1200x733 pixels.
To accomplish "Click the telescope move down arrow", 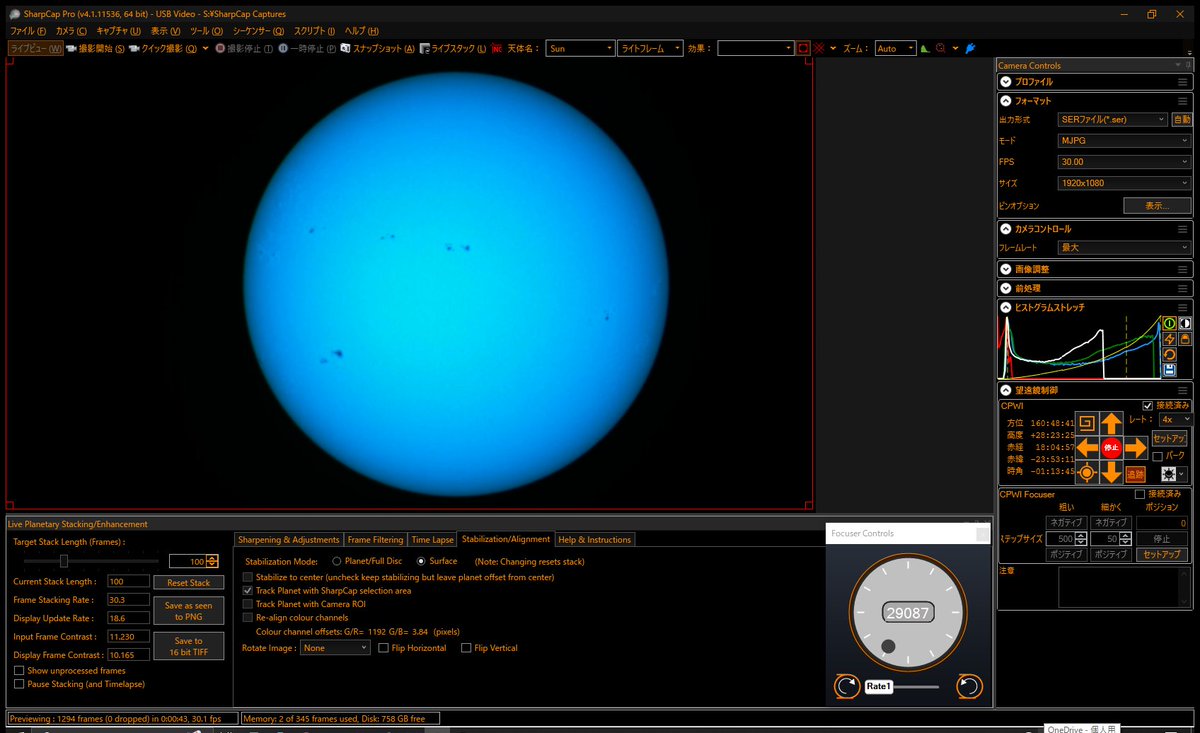I will tap(1111, 472).
